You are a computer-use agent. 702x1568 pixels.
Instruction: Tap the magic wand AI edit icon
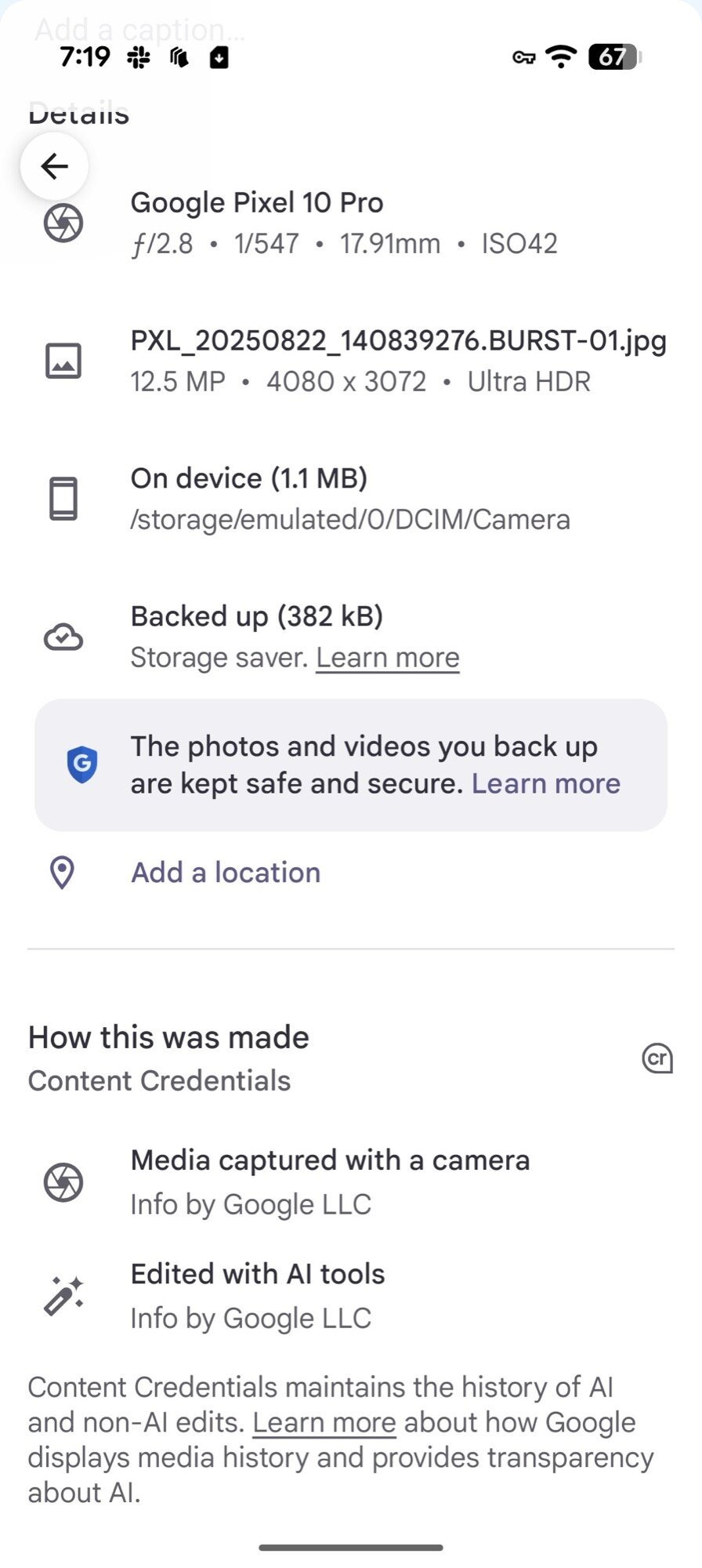click(x=63, y=1296)
